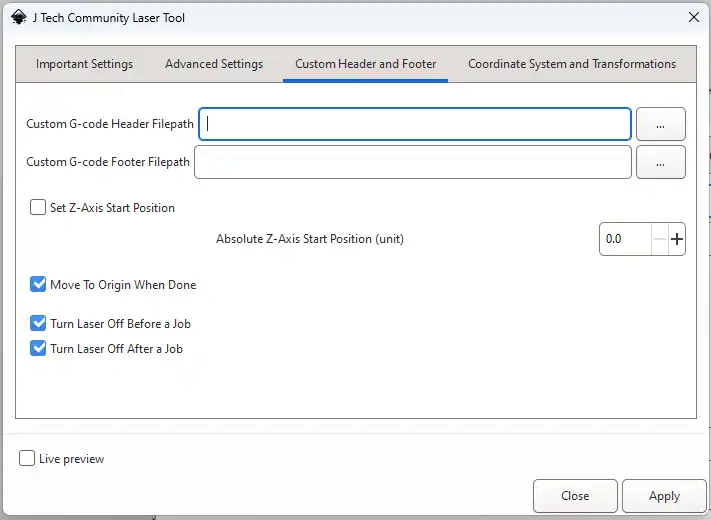Open the Advanced Settings tab

214,64
